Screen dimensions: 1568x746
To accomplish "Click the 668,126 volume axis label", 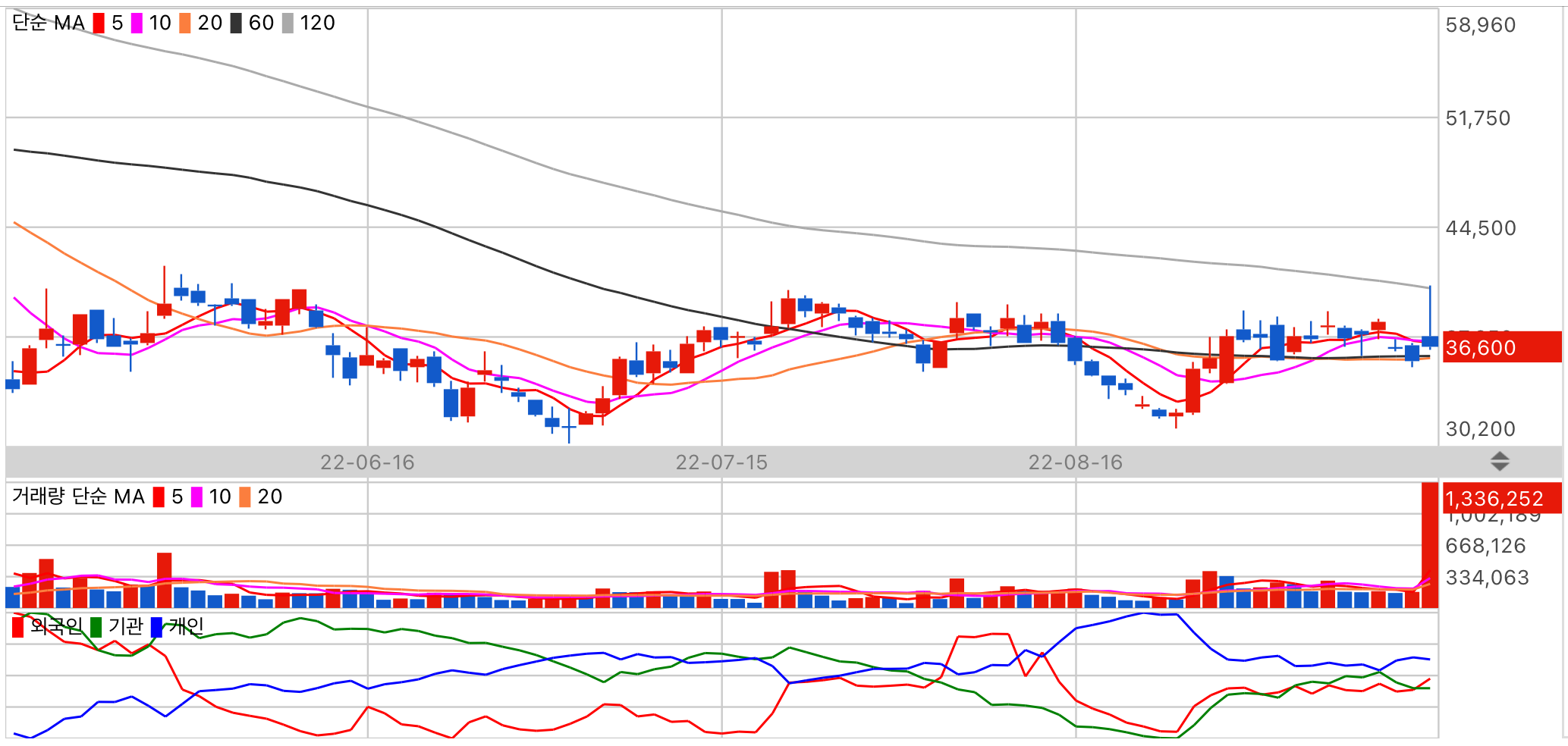I will click(1485, 546).
